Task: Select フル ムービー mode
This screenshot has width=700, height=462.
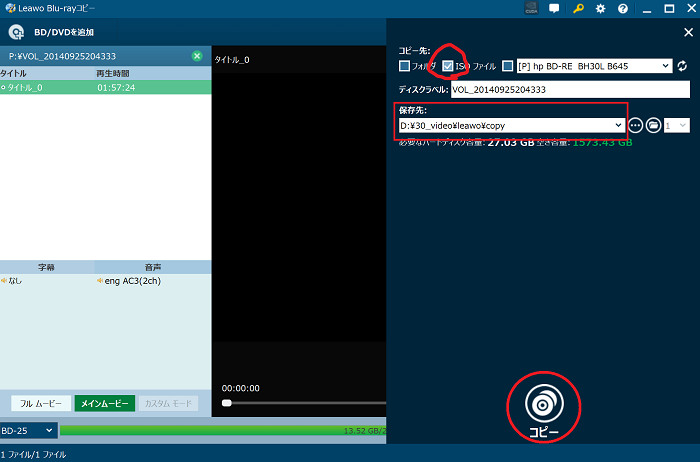Action: [41, 404]
